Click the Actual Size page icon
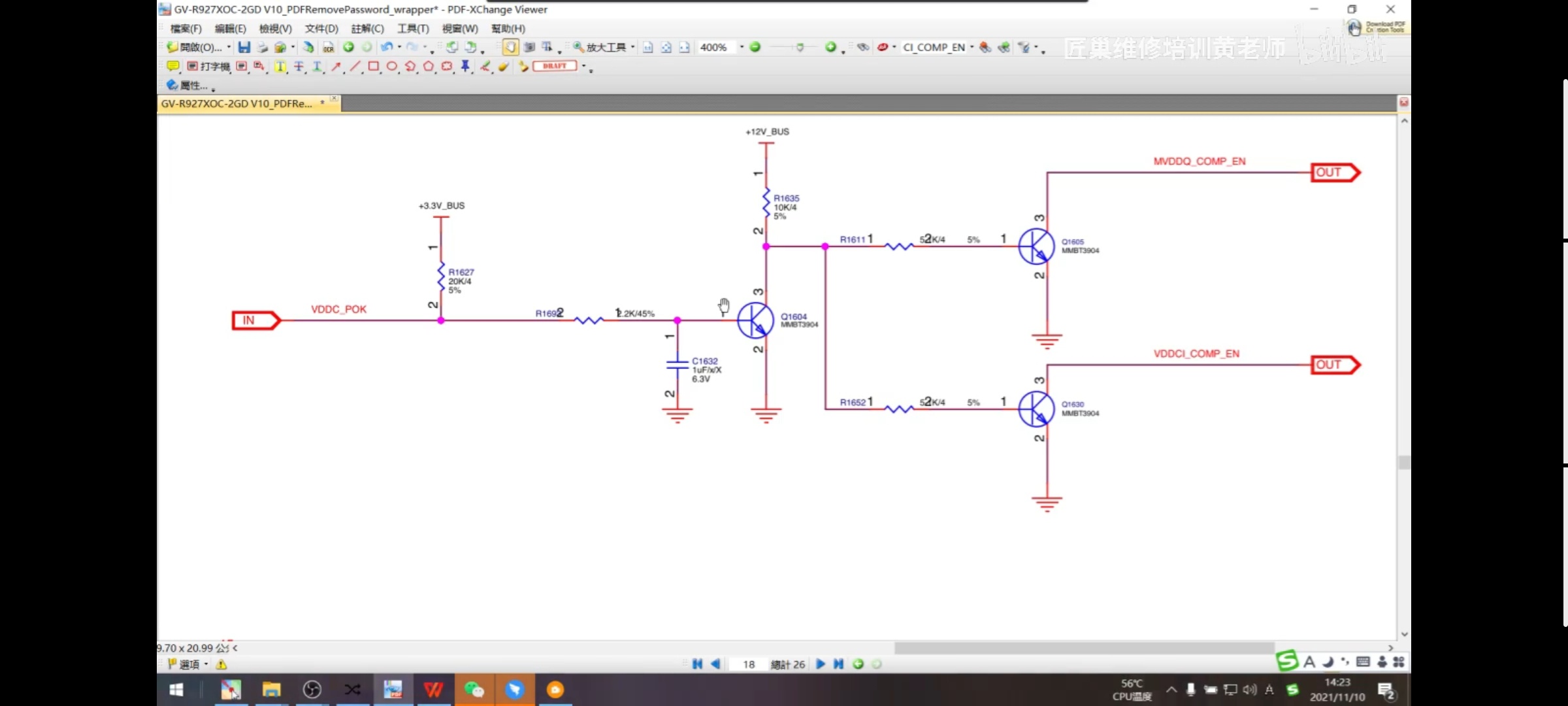Image resolution: width=1568 pixels, height=706 pixels. pyautogui.click(x=647, y=47)
